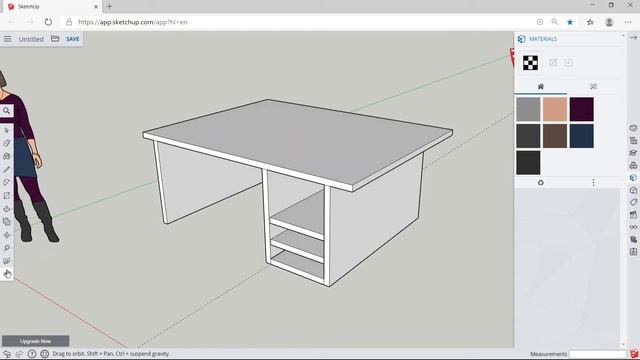The width and height of the screenshot is (640, 360).
Task: Click the browser favorites star icon
Action: (570, 22)
